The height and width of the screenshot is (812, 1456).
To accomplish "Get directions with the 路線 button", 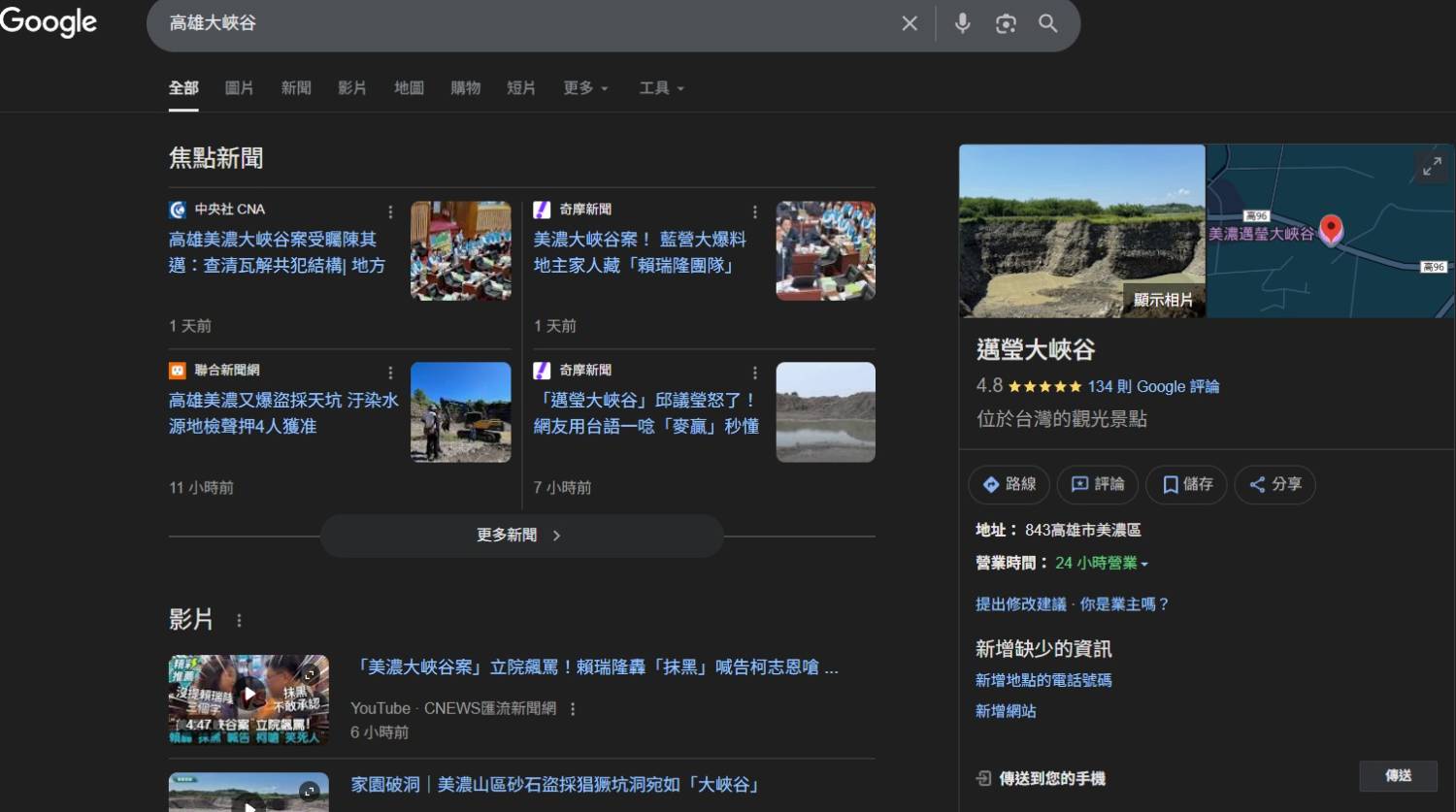I will pos(1009,484).
